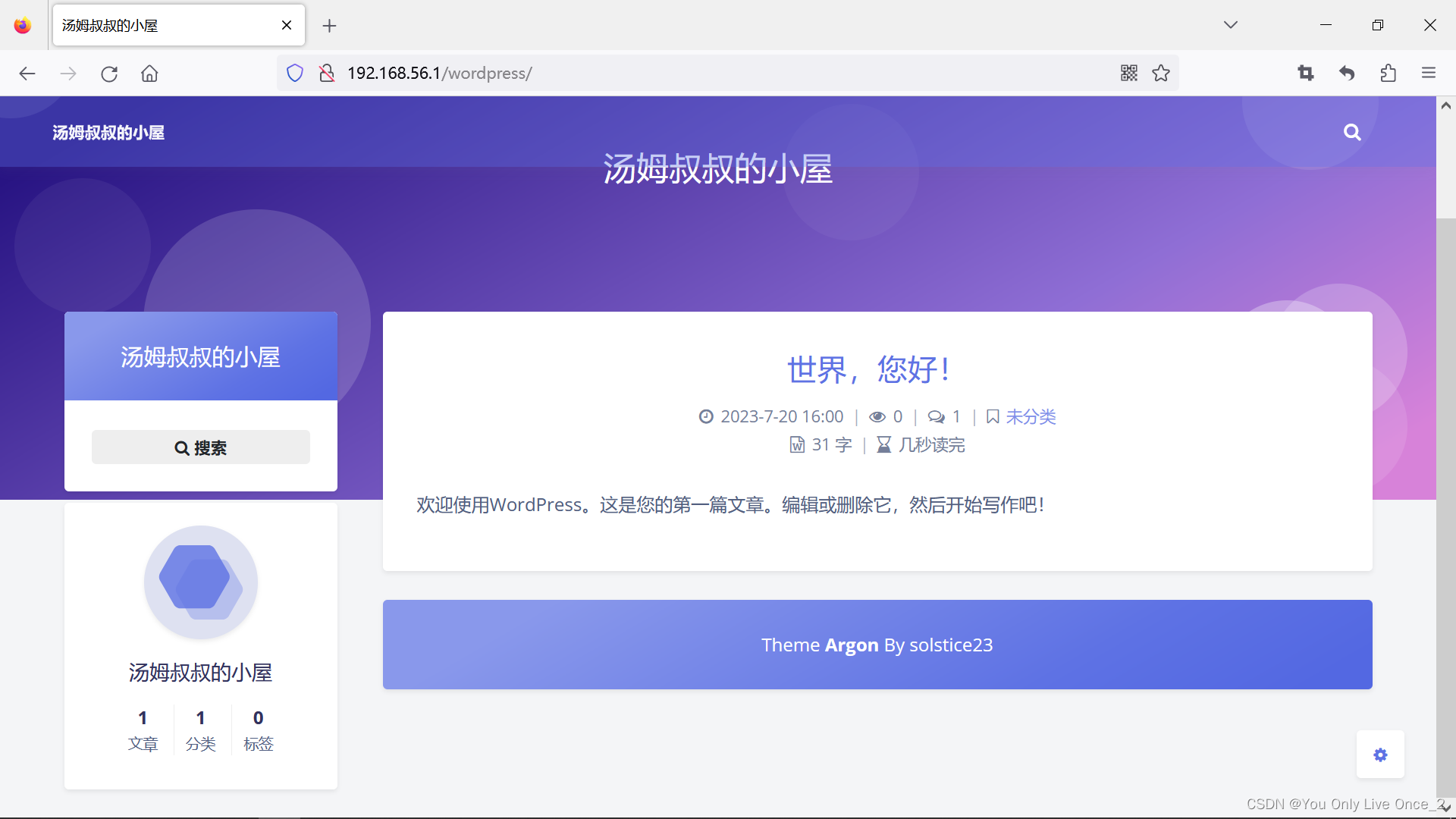View the 1 文章 count
The width and height of the screenshot is (1456, 819).
click(143, 730)
